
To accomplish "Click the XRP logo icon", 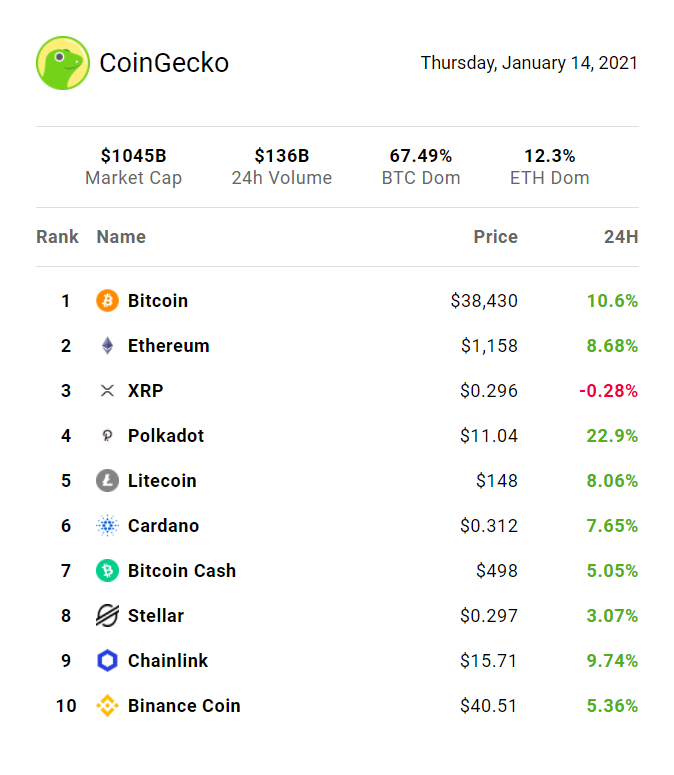I will 107,391.
